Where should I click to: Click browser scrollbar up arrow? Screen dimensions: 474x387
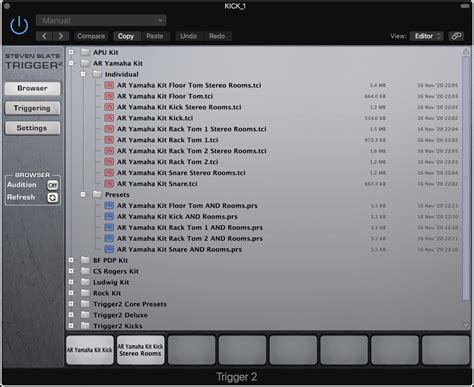click(x=466, y=51)
